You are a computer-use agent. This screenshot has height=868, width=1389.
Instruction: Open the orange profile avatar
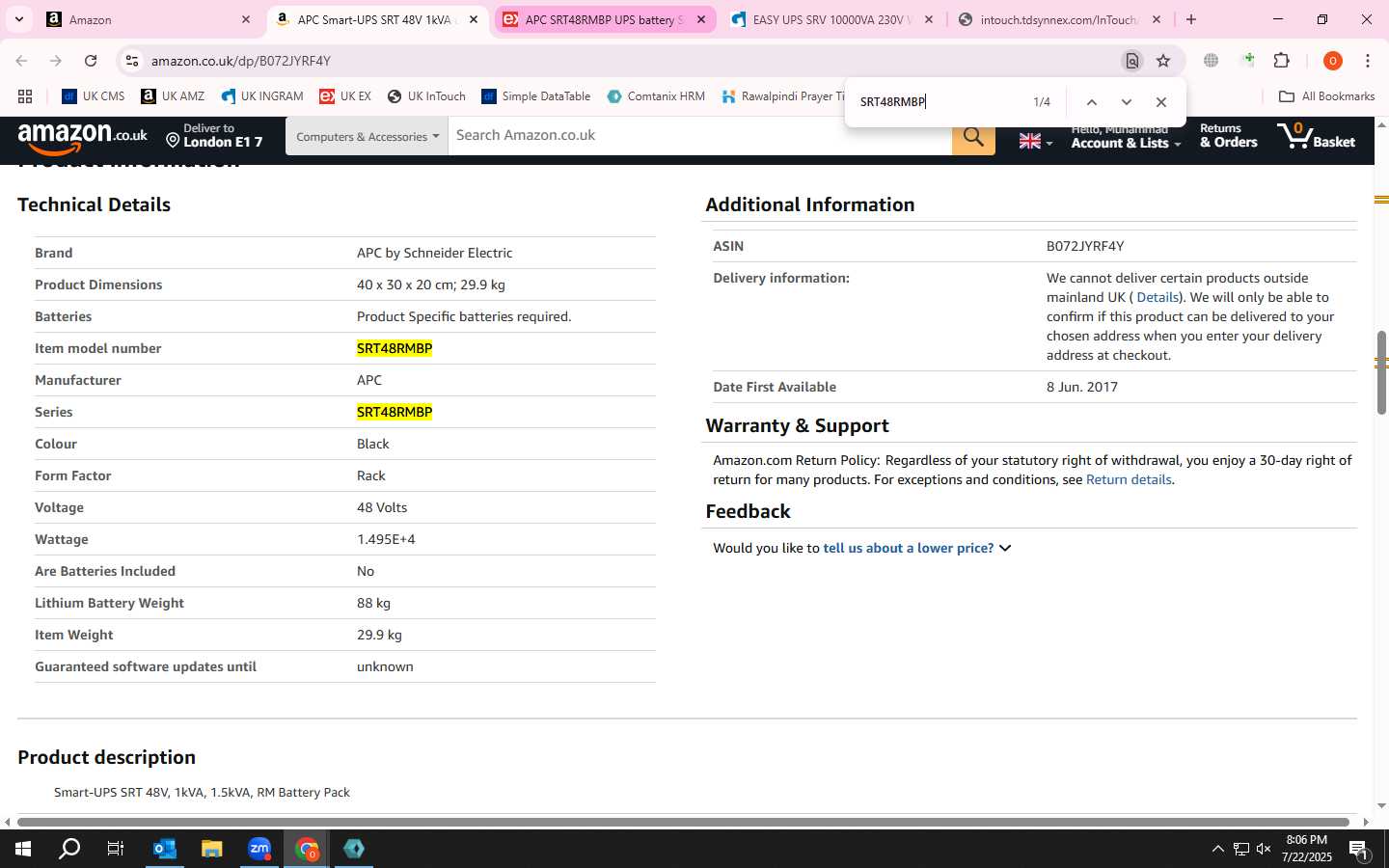[x=1333, y=61]
